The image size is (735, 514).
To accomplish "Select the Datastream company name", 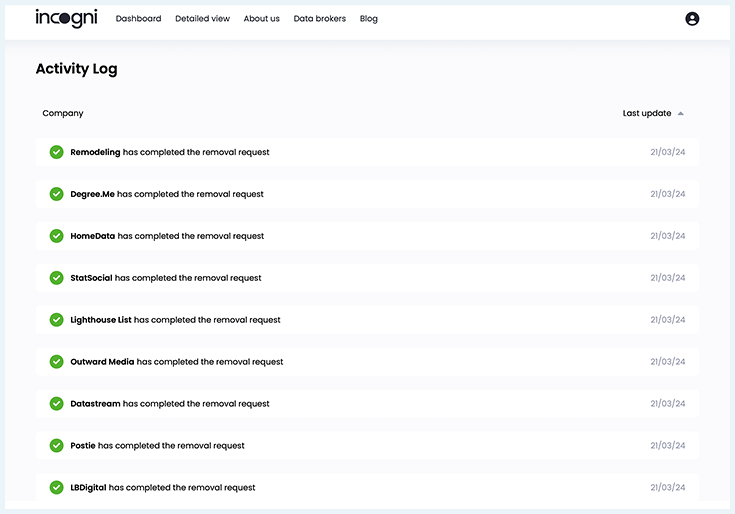I will [95, 404].
